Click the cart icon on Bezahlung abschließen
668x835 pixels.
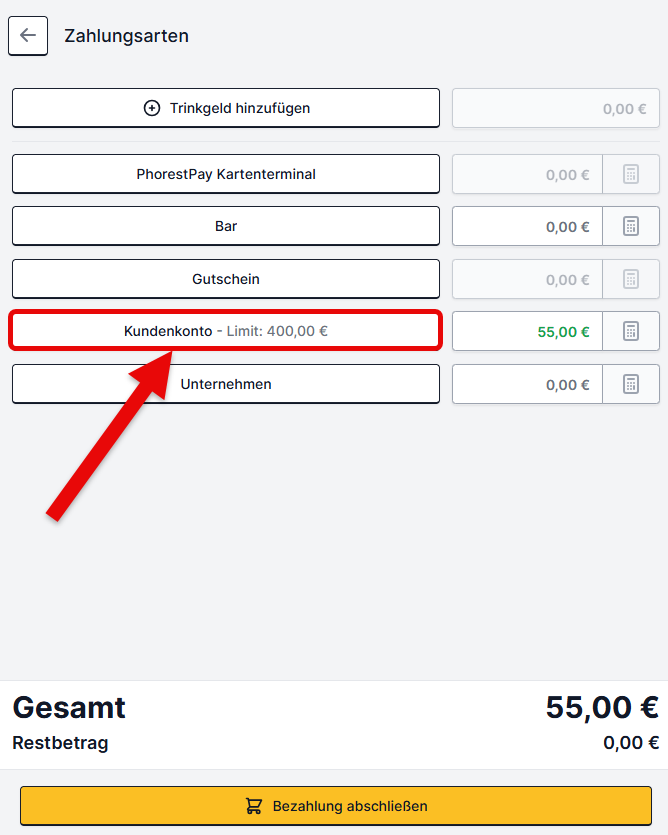[x=254, y=806]
